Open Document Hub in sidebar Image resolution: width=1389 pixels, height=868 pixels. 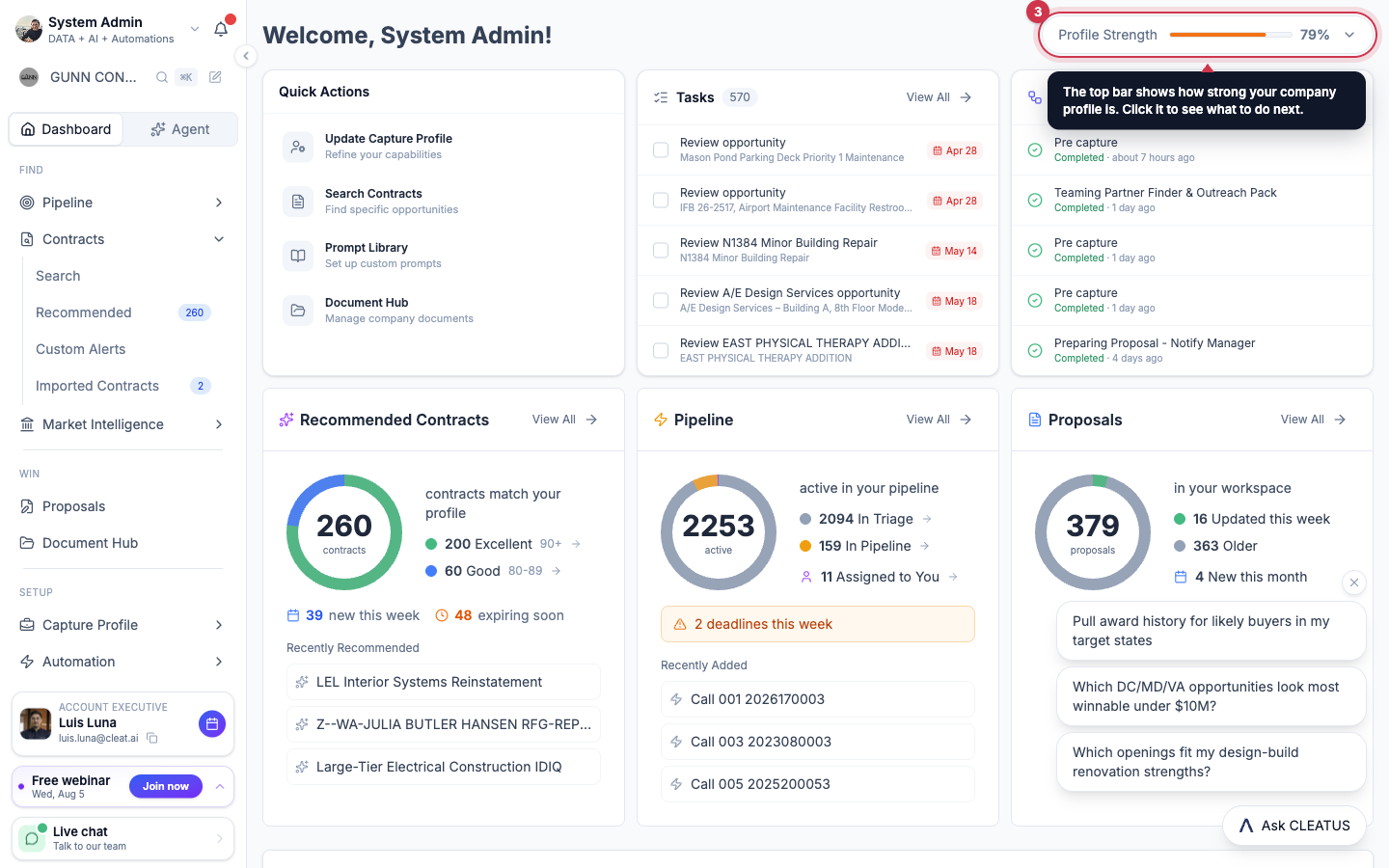point(90,543)
